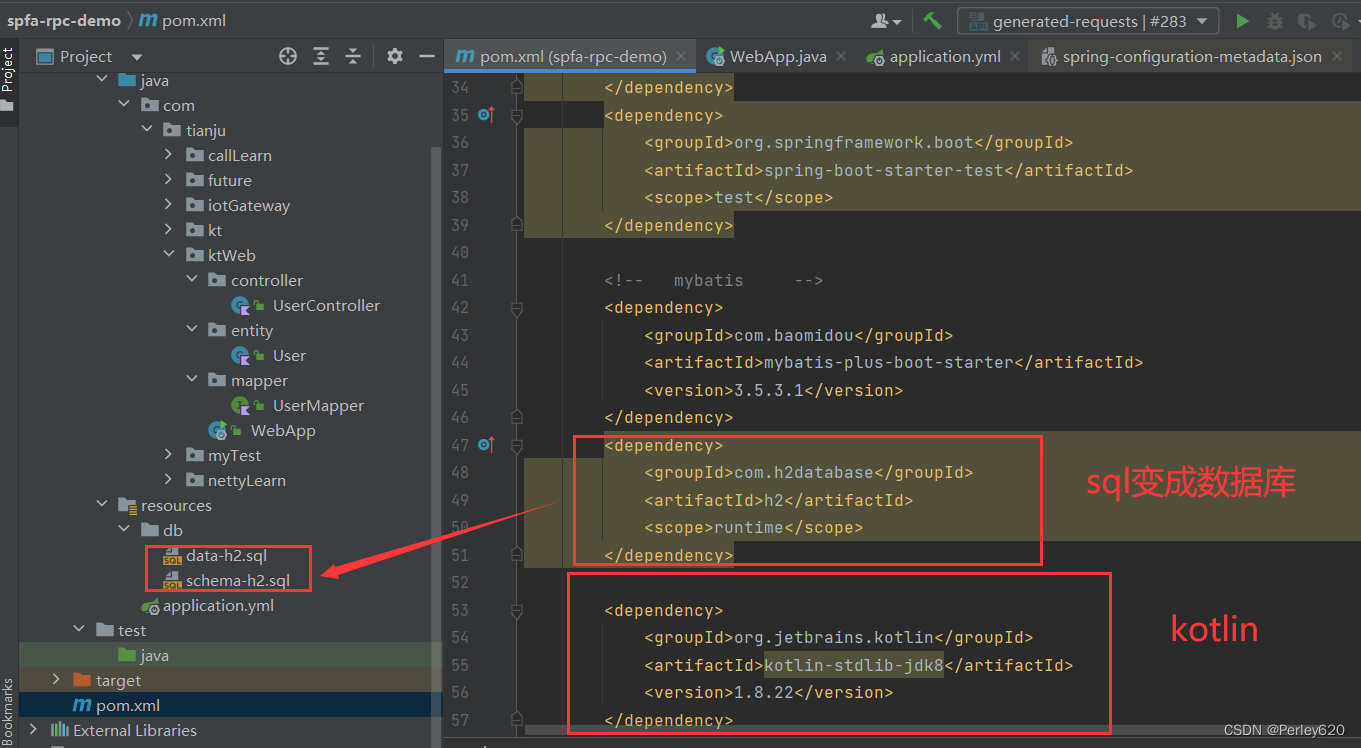Close the pom.xml editor tab
Viewport: 1361px width, 748px height.
click(x=681, y=57)
